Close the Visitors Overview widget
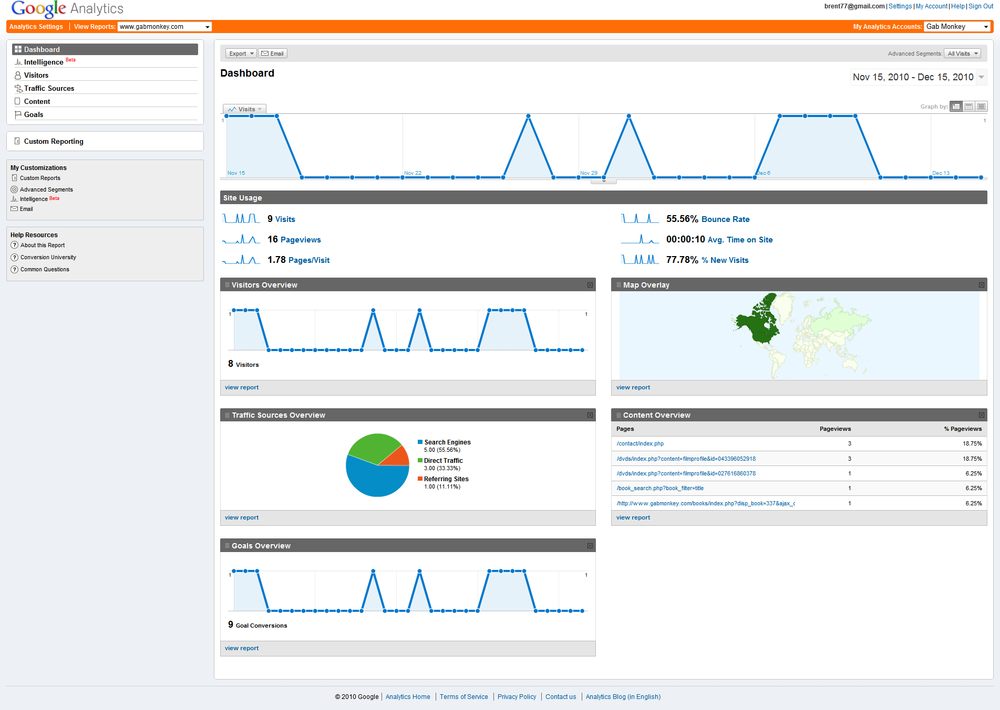The width and height of the screenshot is (1000, 710). pyautogui.click(x=590, y=285)
